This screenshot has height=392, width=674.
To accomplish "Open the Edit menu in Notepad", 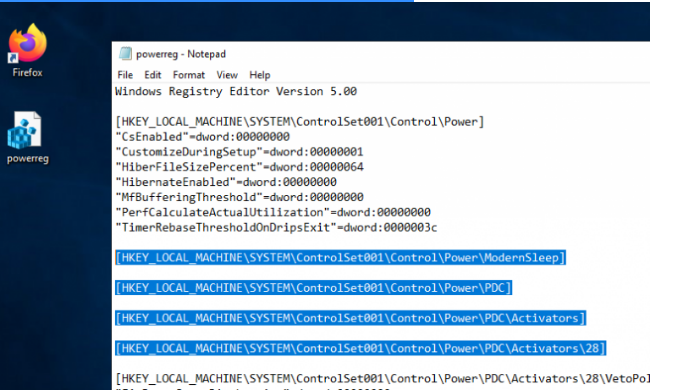I will 153,75.
